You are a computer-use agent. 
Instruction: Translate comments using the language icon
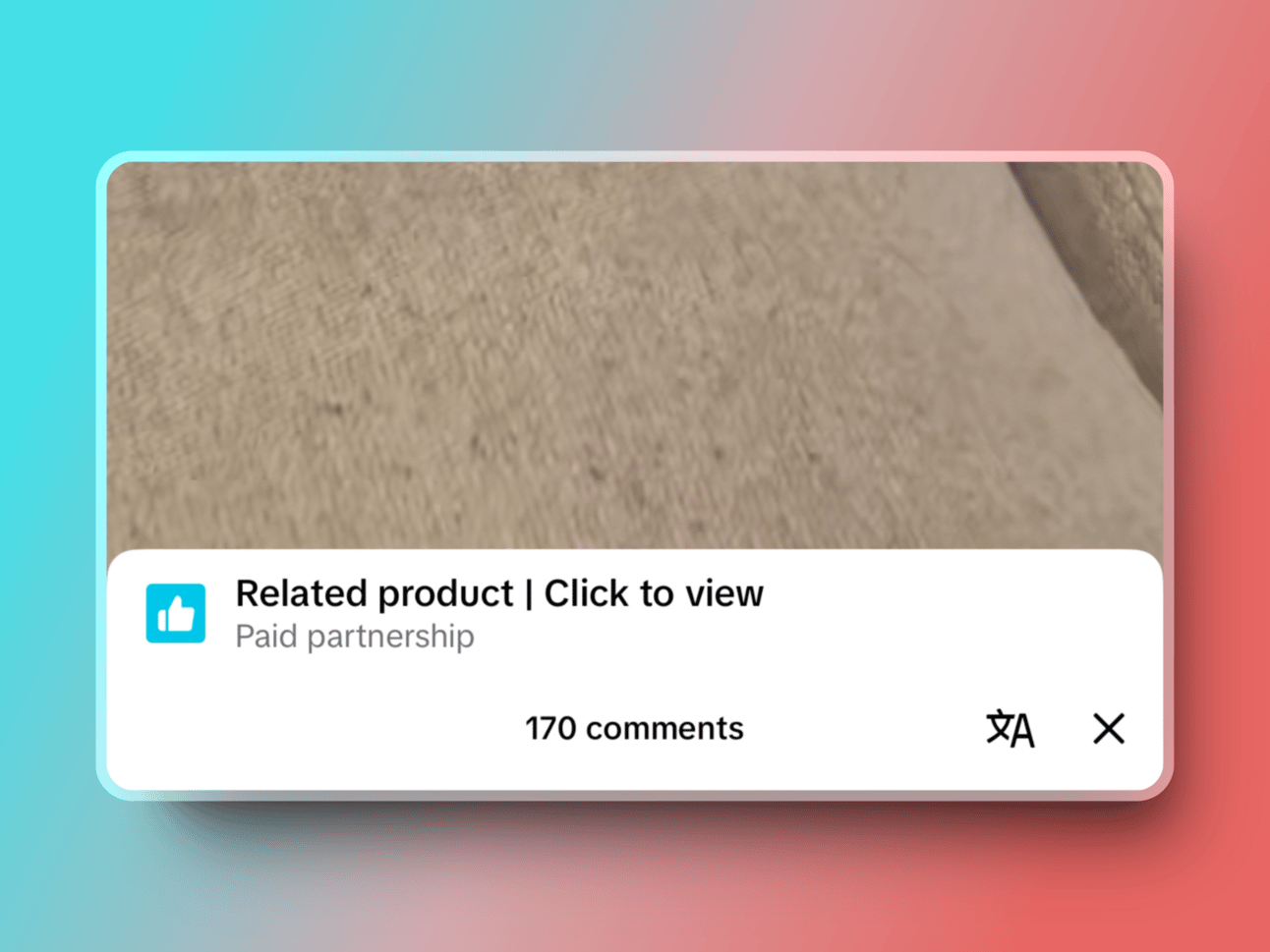(1010, 729)
